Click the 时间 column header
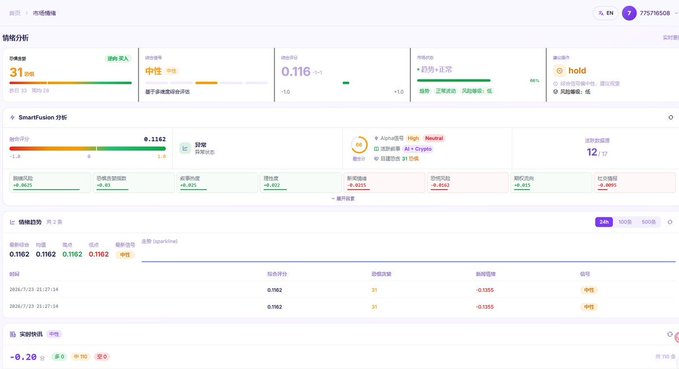This screenshot has height=369, width=679. click(x=14, y=274)
